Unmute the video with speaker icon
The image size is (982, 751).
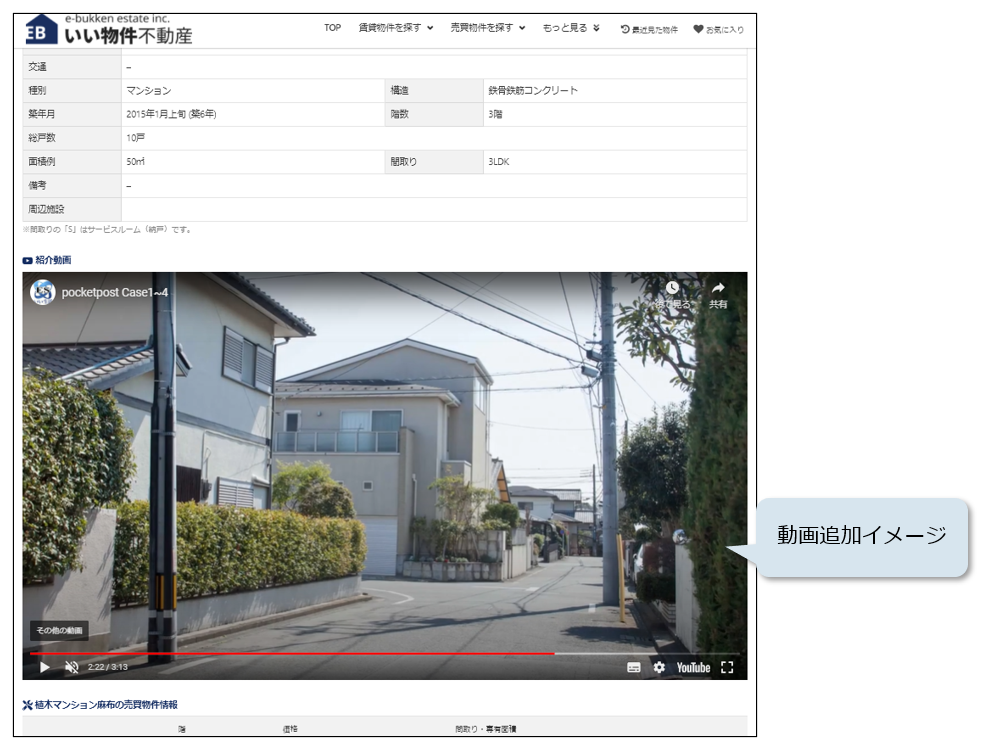click(x=72, y=667)
